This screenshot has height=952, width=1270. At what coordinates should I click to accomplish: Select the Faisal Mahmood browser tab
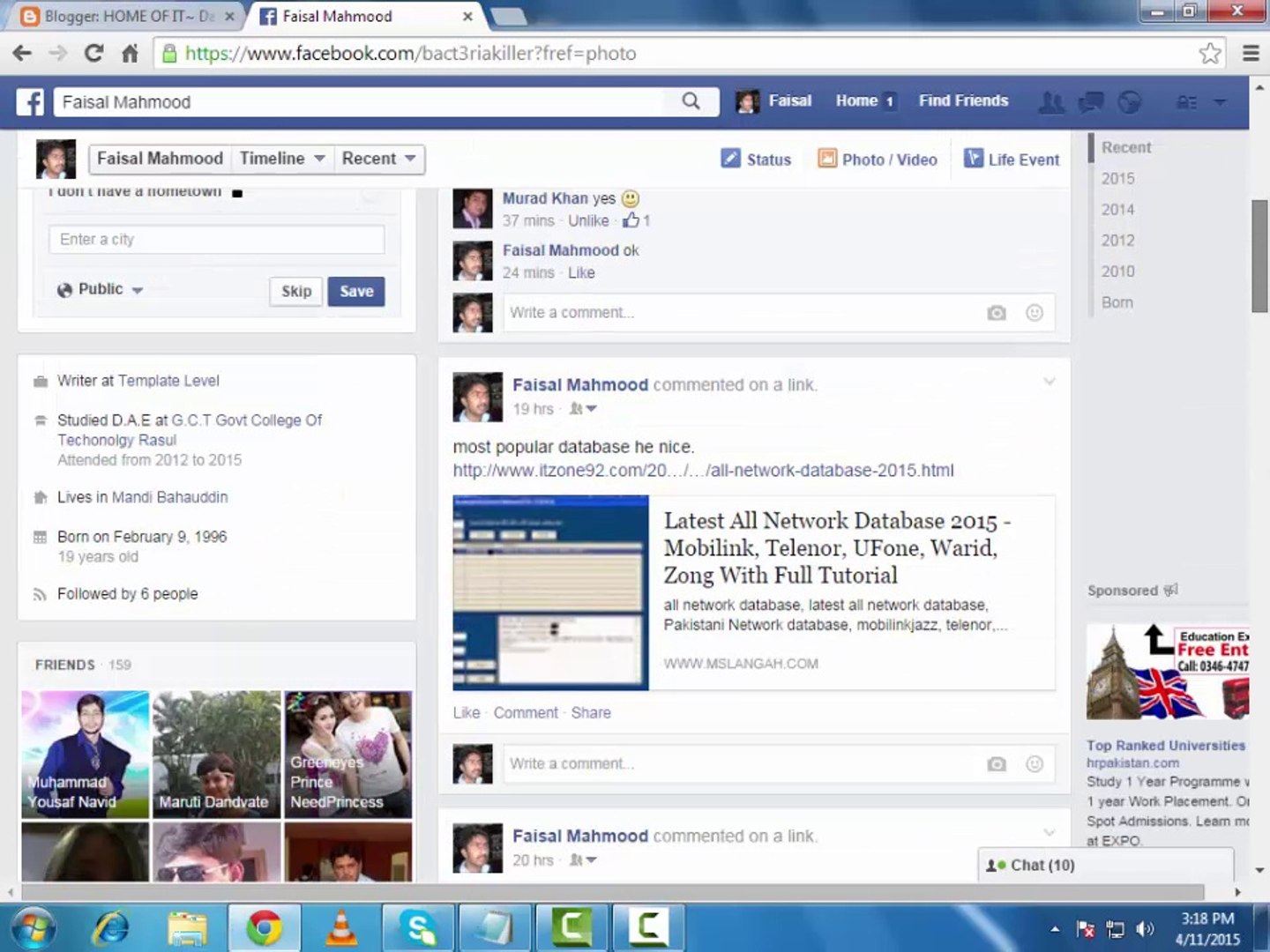364,16
